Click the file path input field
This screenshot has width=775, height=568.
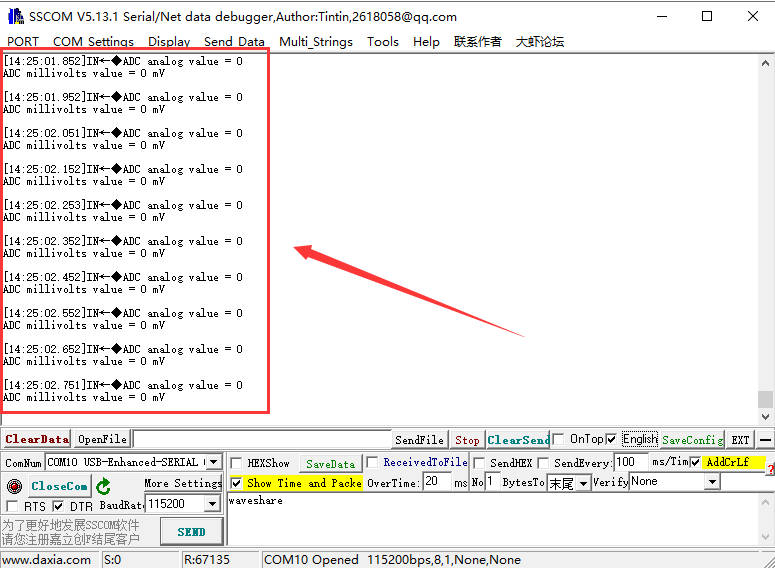tap(262, 439)
